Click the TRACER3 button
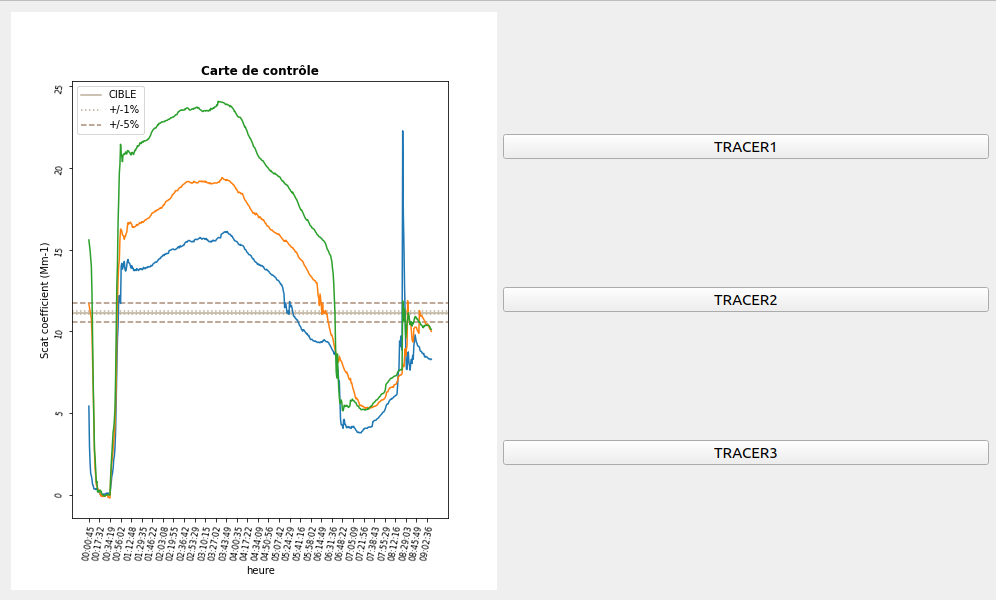 click(744, 451)
